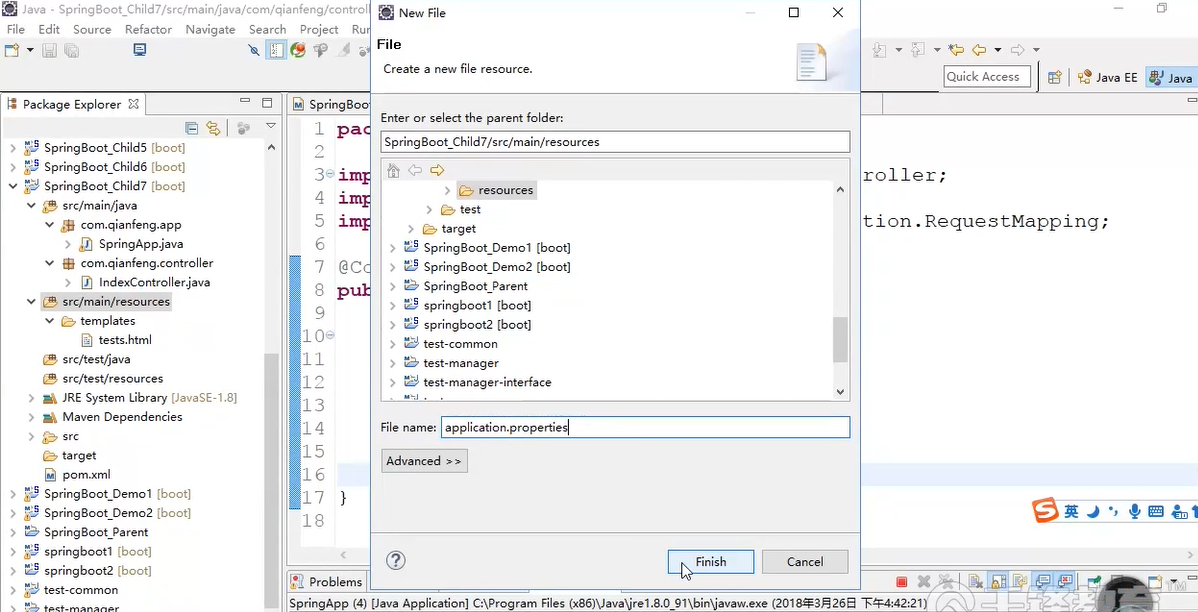This screenshot has width=1198, height=612.
Task: Switch to the Java EE perspective
Action: (1107, 78)
